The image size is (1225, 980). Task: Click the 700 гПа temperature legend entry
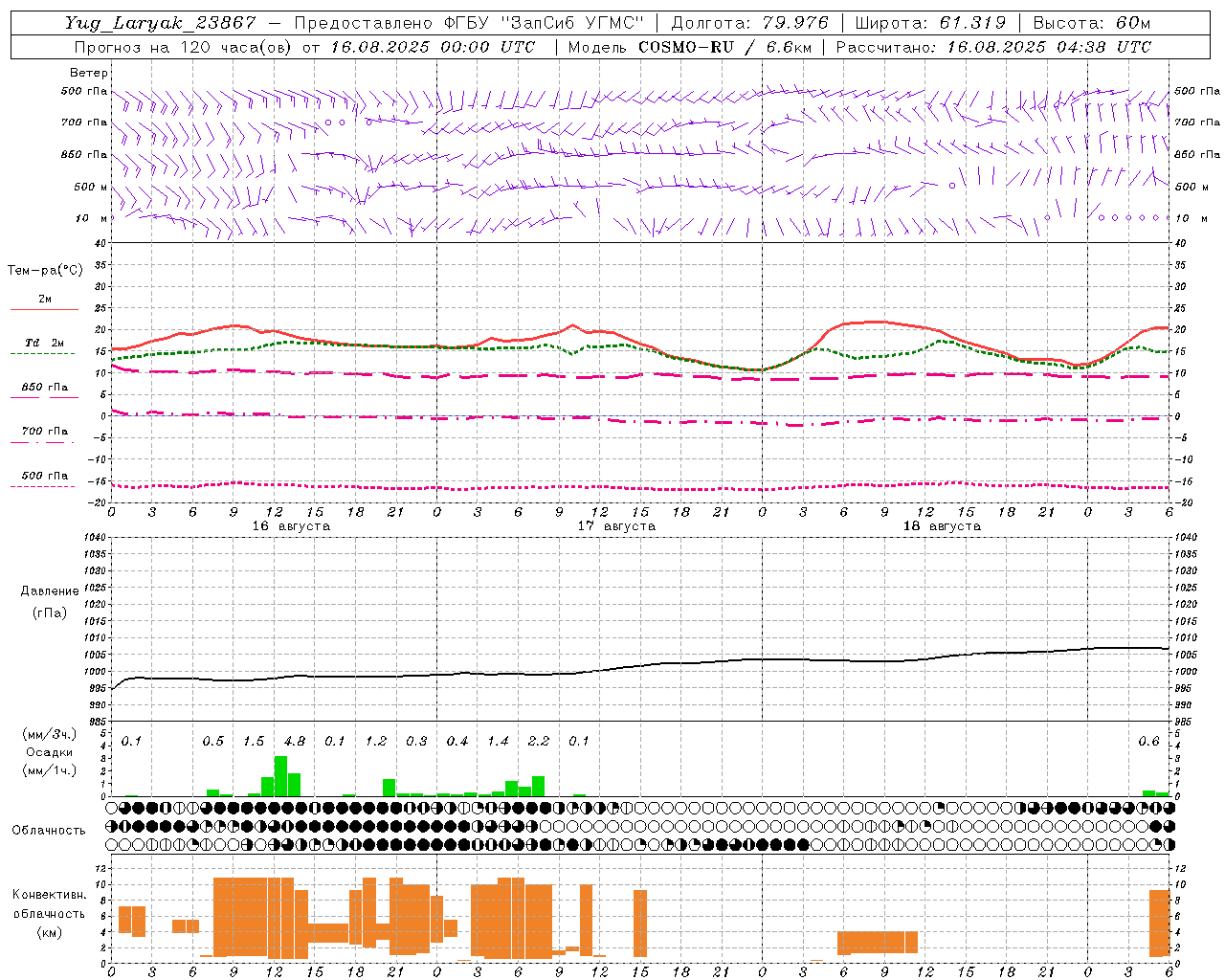(44, 432)
